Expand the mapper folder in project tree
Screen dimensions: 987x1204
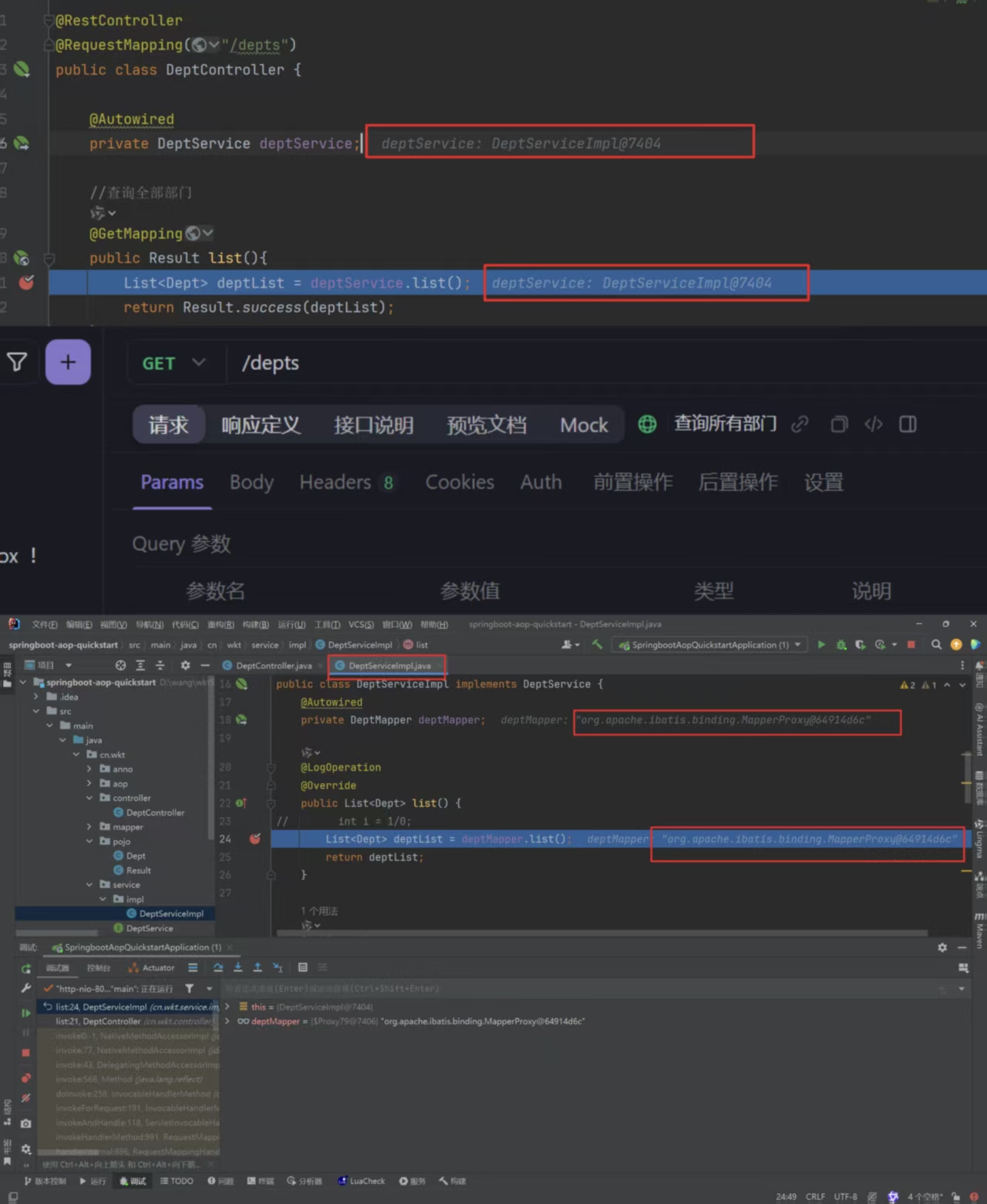89,827
